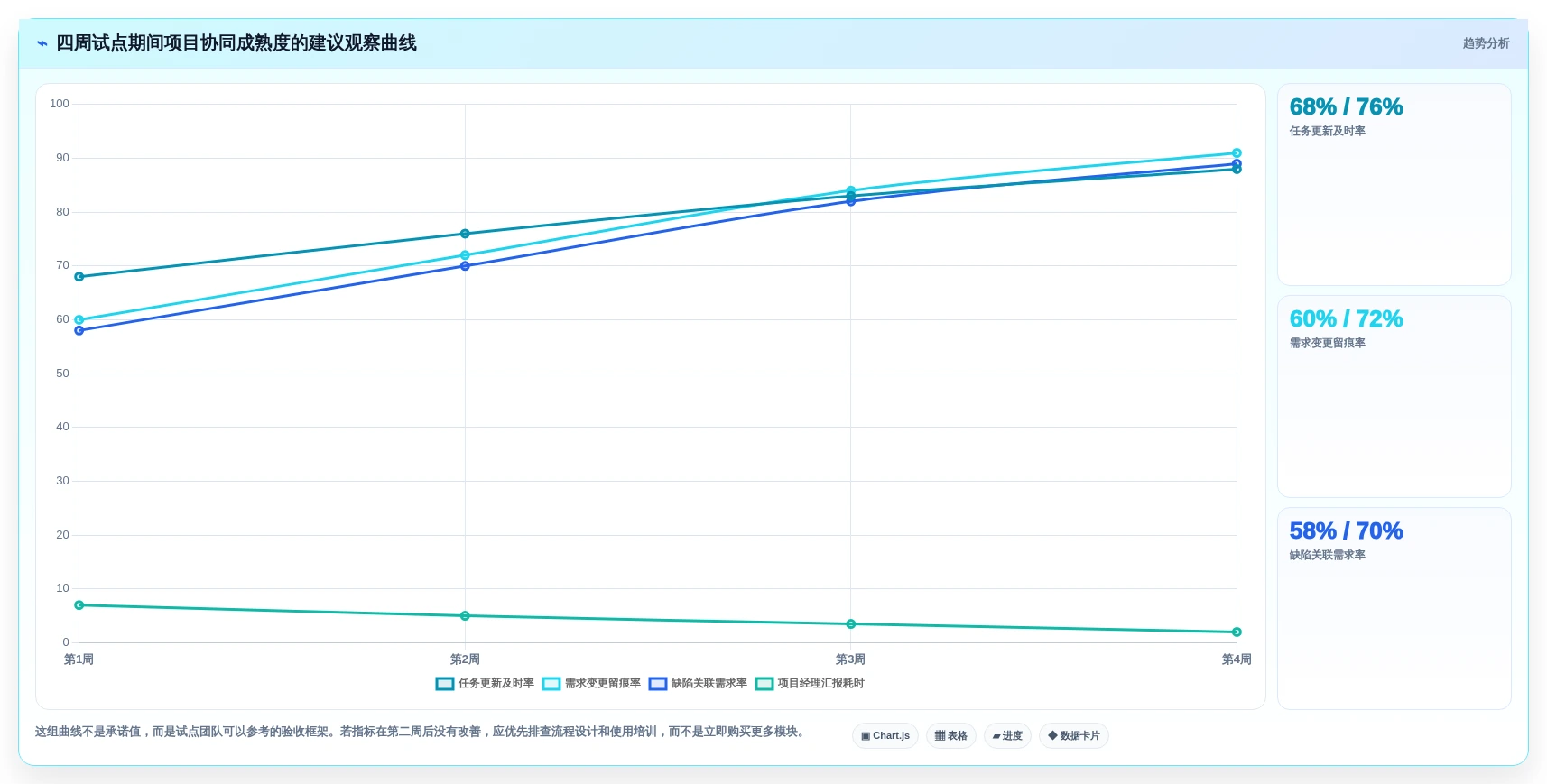Click the 任务更新及时率 legend color box

click(x=445, y=684)
